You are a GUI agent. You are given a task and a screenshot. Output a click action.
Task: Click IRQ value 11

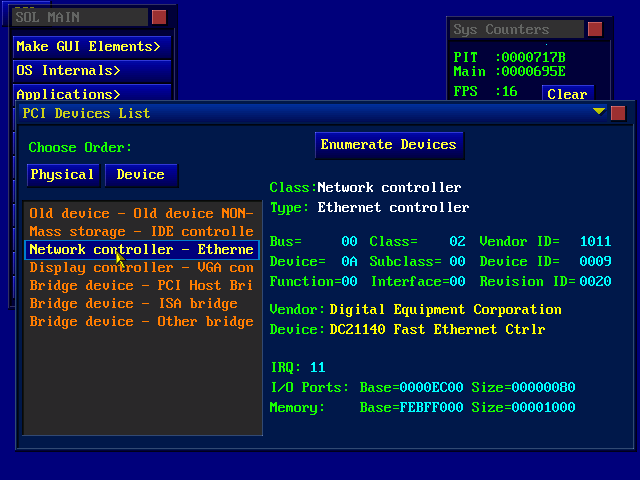tap(318, 367)
